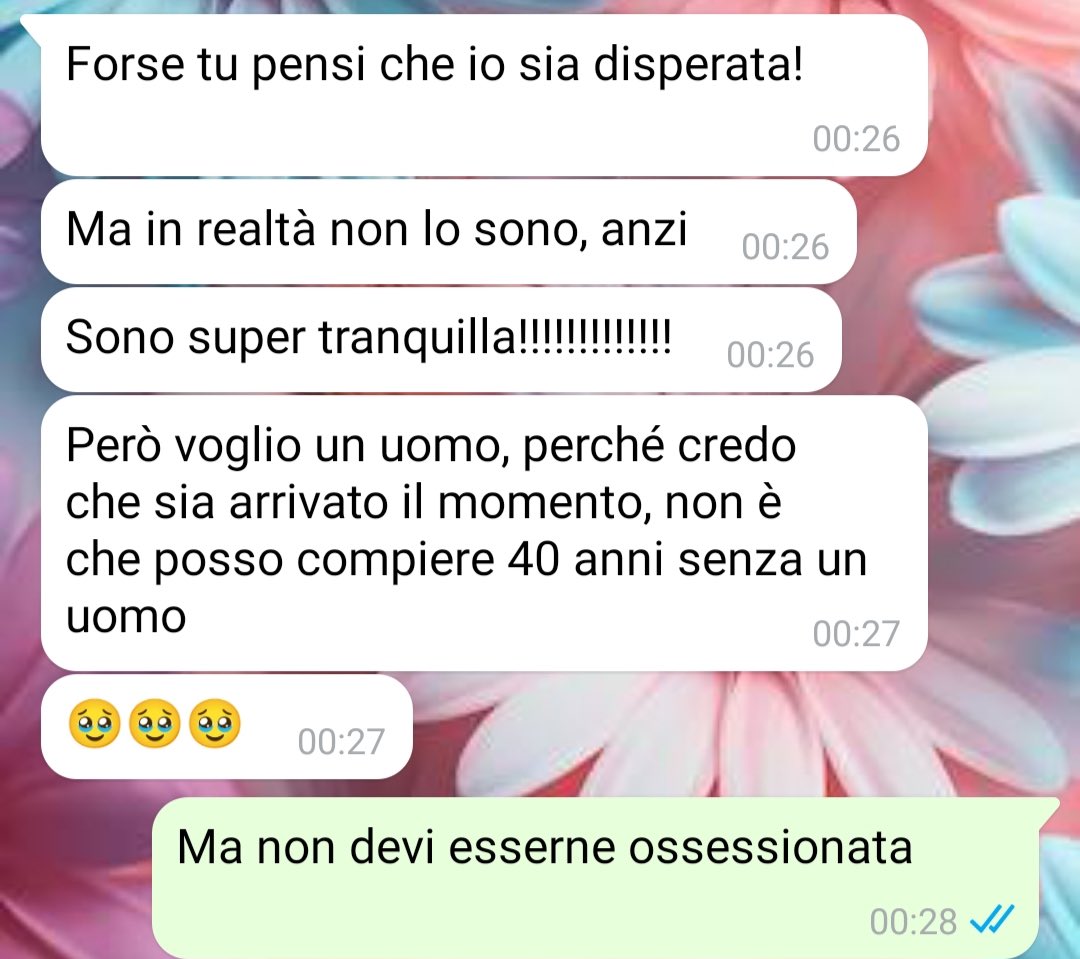1080x959 pixels.
Task: Tap the 00:27 timestamp on the 40 anni message
Action: point(856,633)
